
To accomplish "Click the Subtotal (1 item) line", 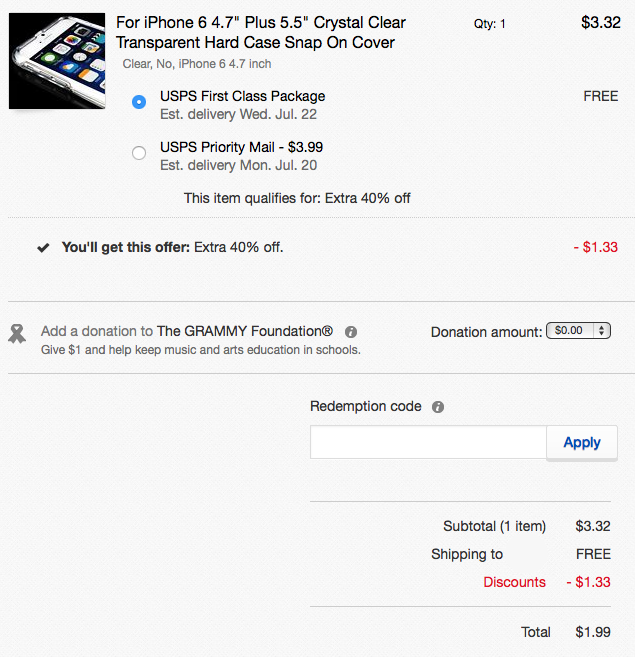I will tap(527, 526).
